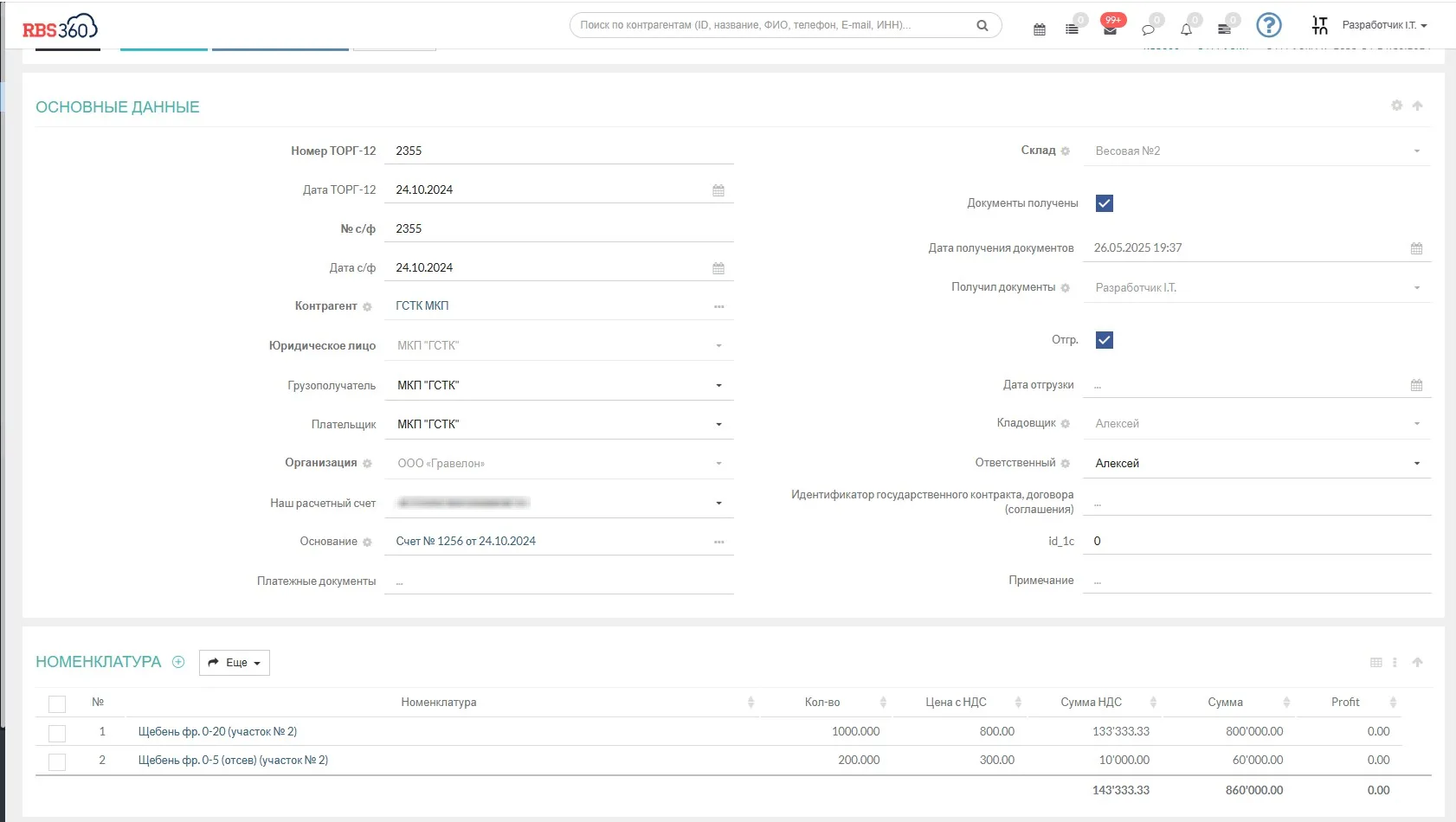Open the mail icon with 99+ badge

click(1111, 29)
